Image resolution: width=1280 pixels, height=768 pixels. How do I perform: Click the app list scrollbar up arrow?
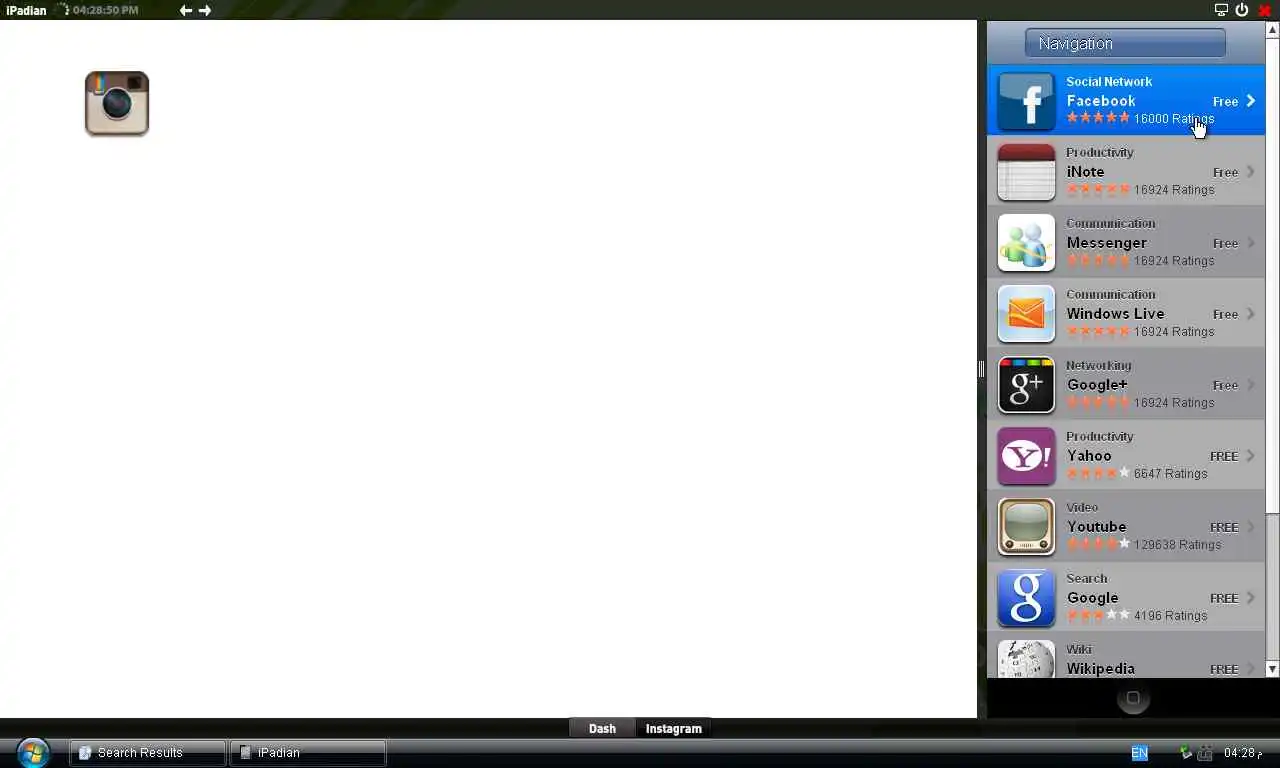pos(1272,29)
